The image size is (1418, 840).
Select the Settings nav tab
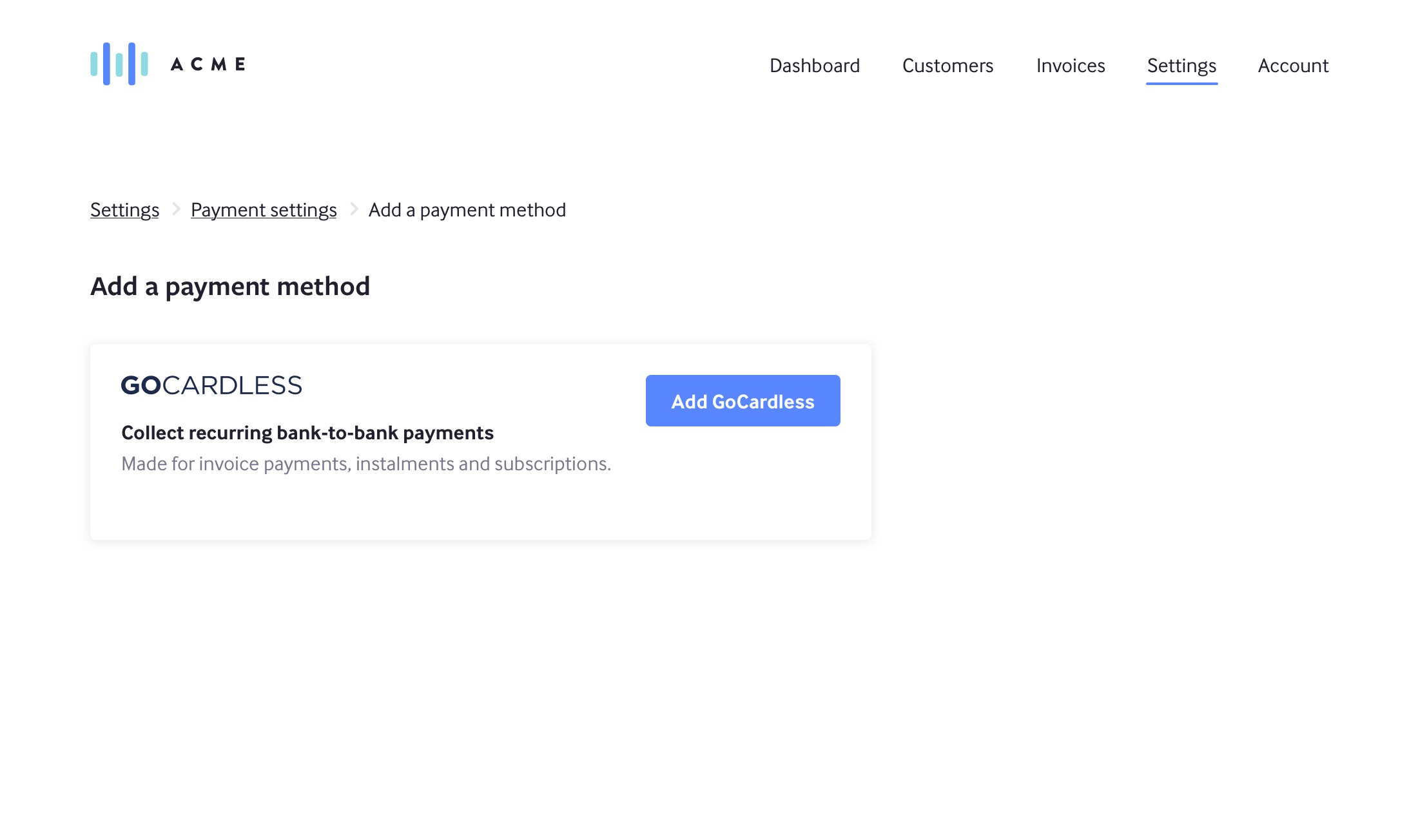point(1181,66)
